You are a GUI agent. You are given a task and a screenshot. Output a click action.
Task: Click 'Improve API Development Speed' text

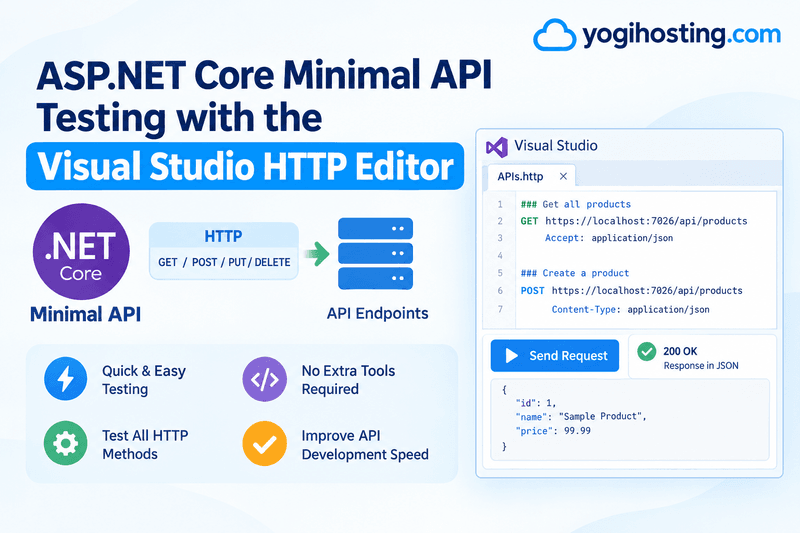[365, 445]
